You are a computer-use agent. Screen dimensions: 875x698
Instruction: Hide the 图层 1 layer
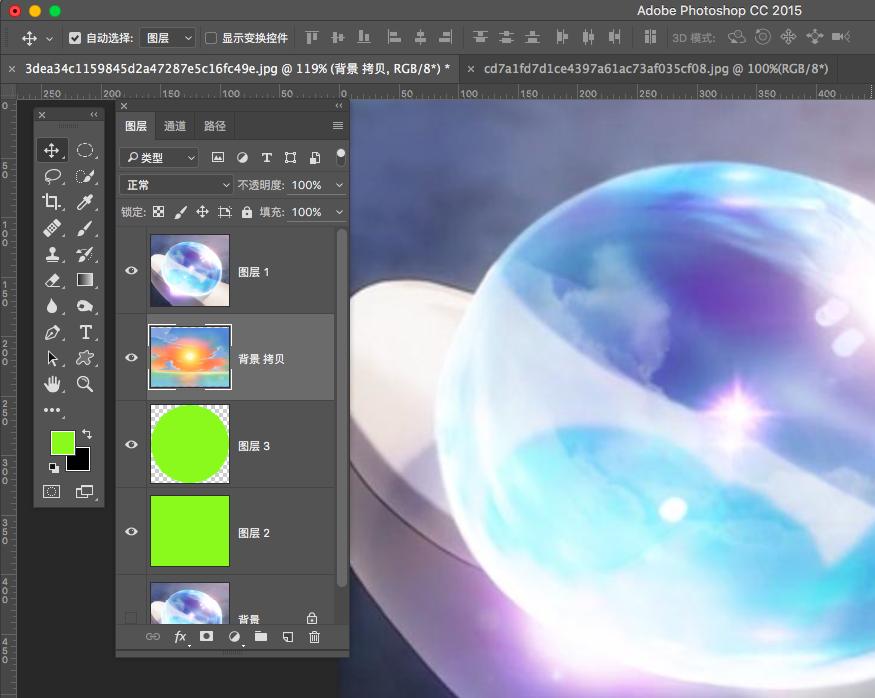(x=131, y=271)
